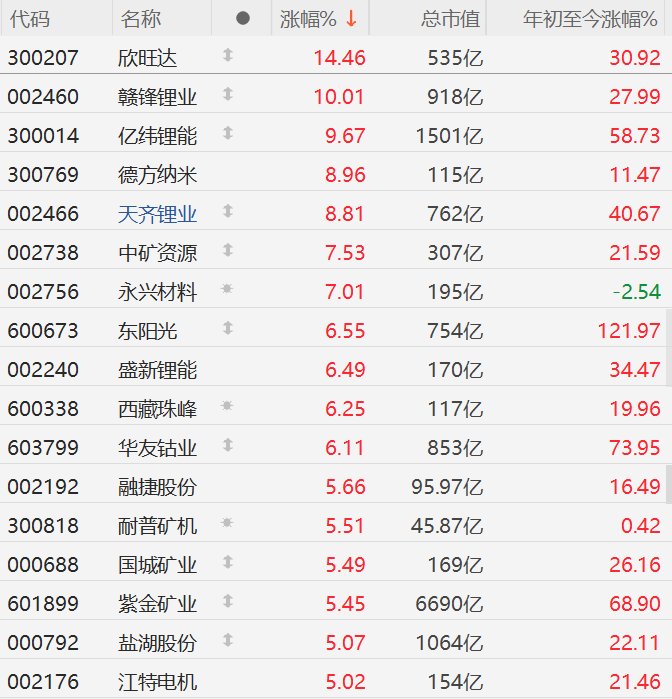Click the 涨幅% header label
The height and width of the screenshot is (699, 672).
[308, 19]
